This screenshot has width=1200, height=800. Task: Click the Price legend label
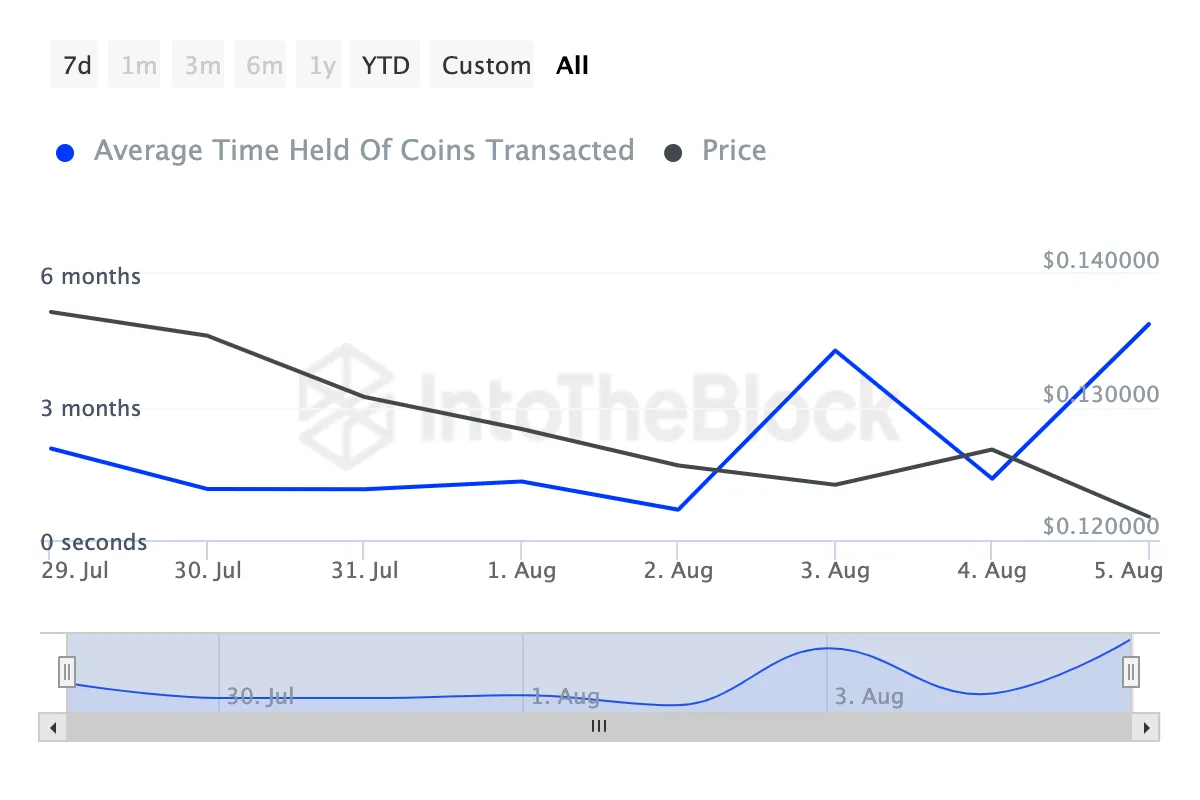click(734, 151)
